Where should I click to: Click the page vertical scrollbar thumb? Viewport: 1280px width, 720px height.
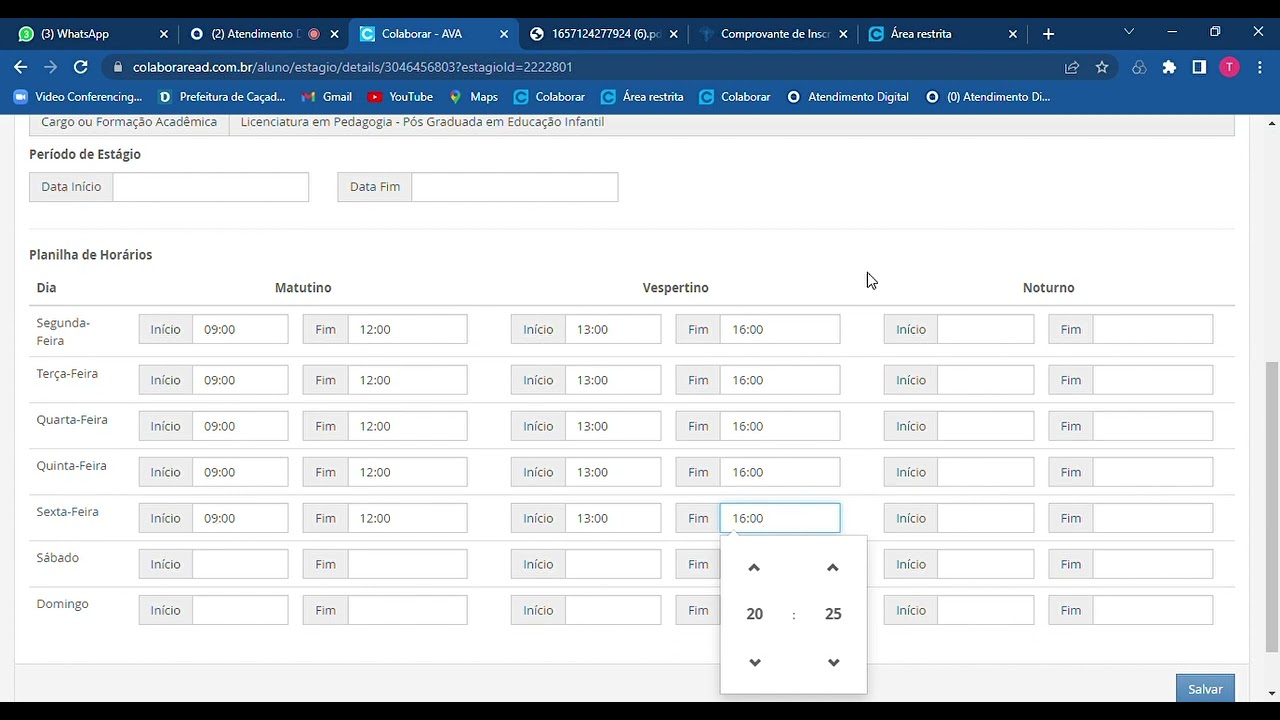click(1272, 505)
